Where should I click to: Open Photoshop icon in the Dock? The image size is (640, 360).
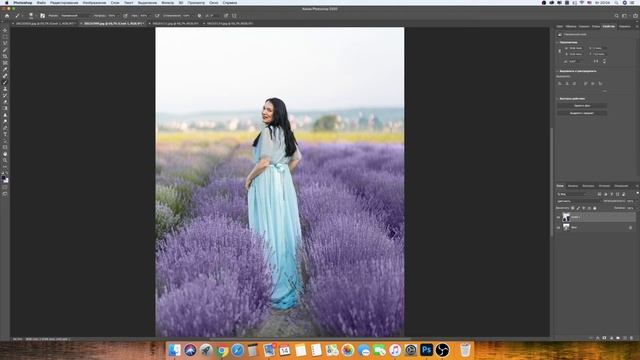click(x=427, y=350)
